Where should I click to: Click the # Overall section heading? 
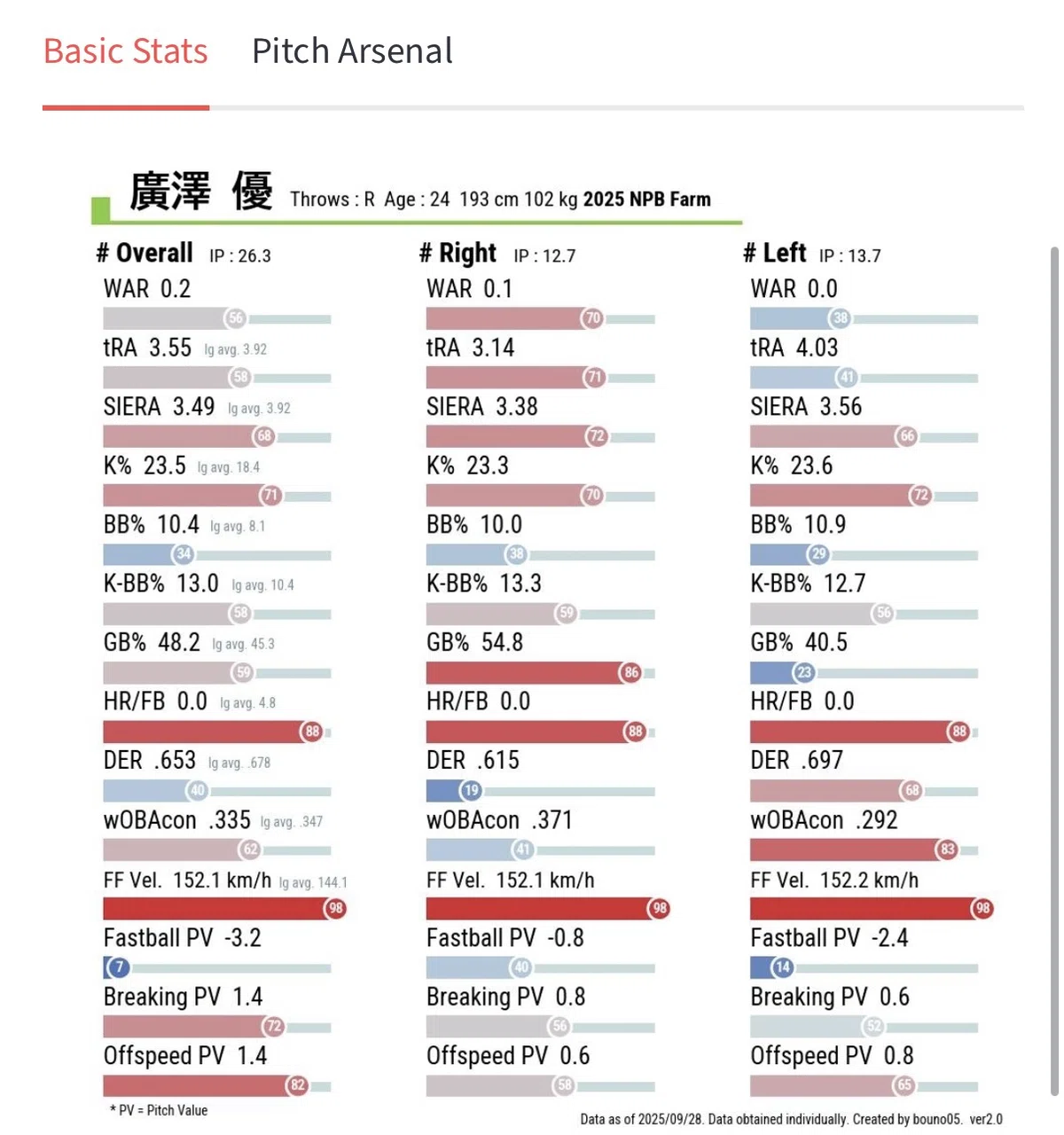pos(145,254)
